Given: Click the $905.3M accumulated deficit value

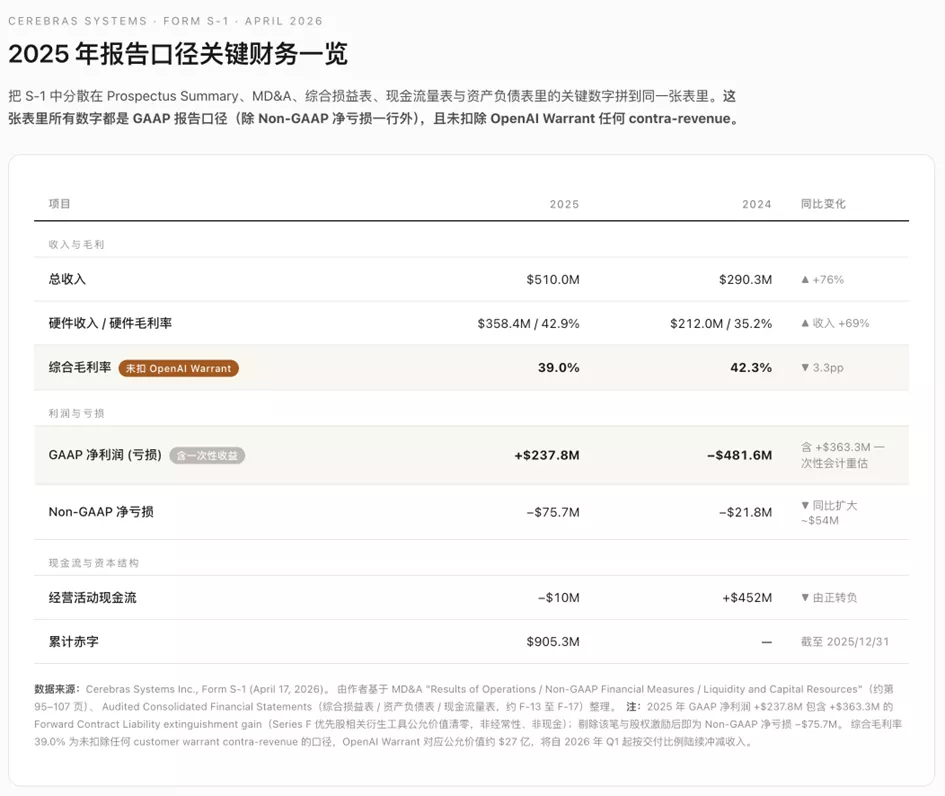Looking at the screenshot, I should click(x=553, y=642).
